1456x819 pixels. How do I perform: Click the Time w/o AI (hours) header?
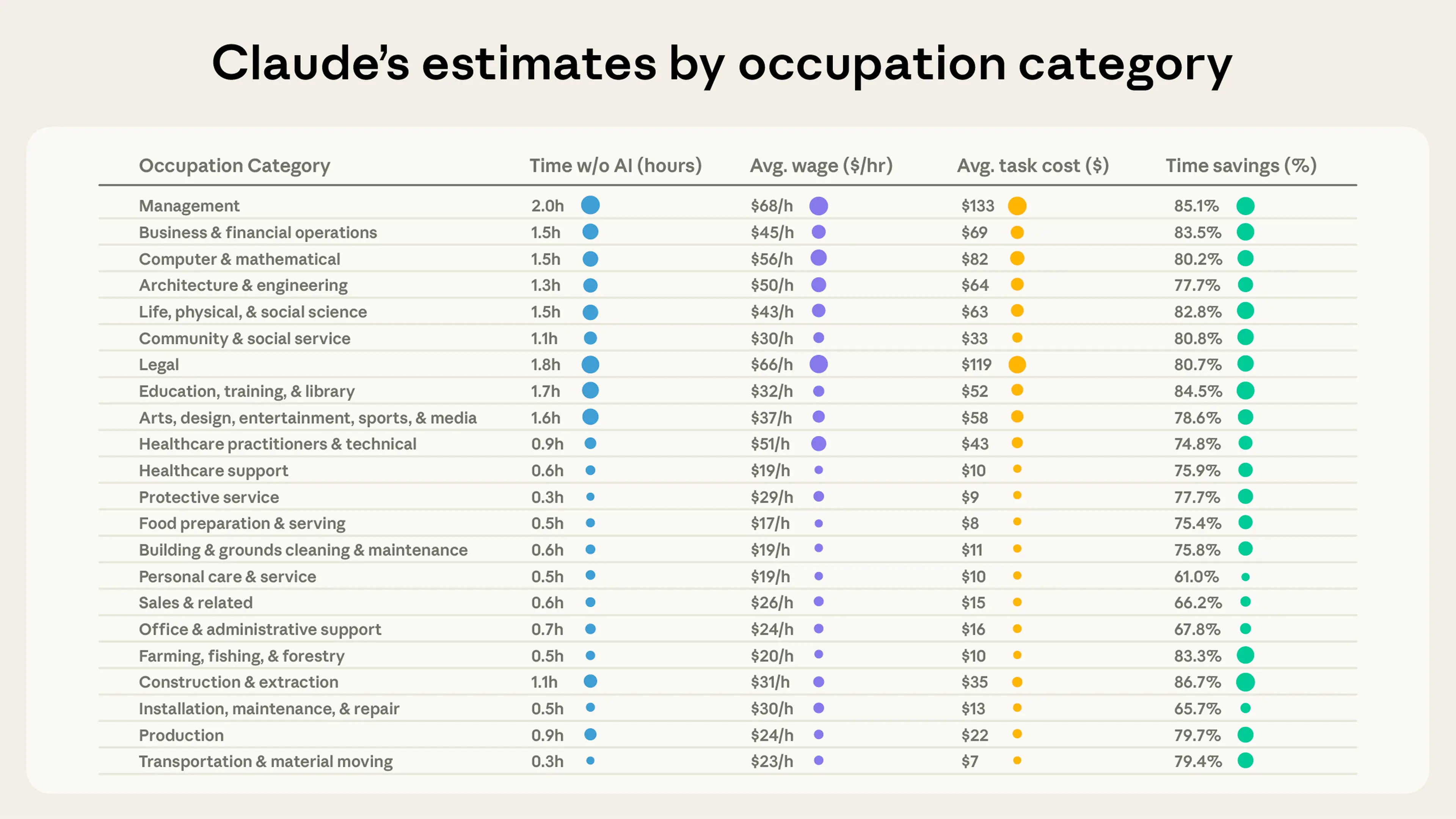(615, 166)
